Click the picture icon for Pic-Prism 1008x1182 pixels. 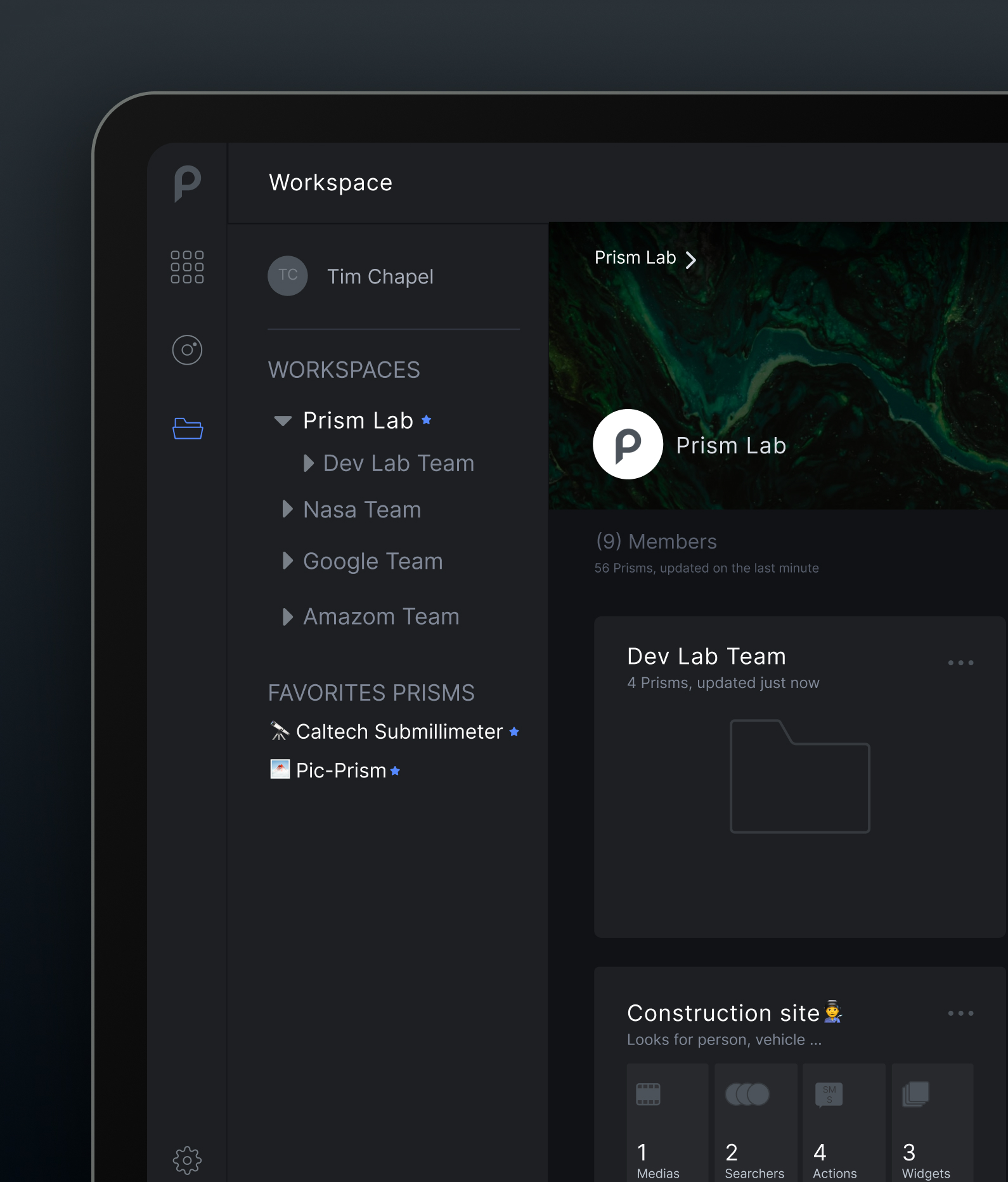[280, 769]
